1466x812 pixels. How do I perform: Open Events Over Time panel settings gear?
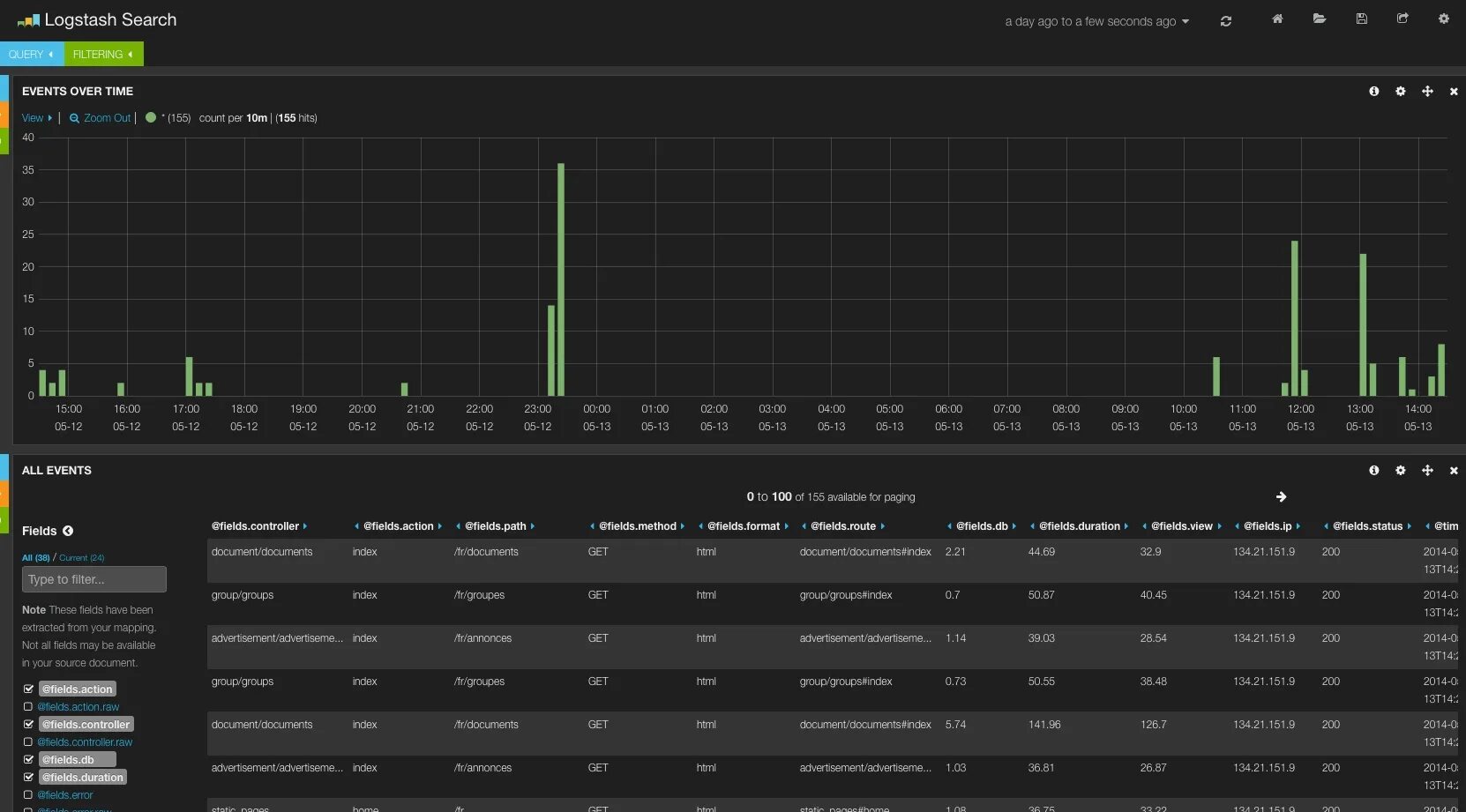click(1401, 91)
